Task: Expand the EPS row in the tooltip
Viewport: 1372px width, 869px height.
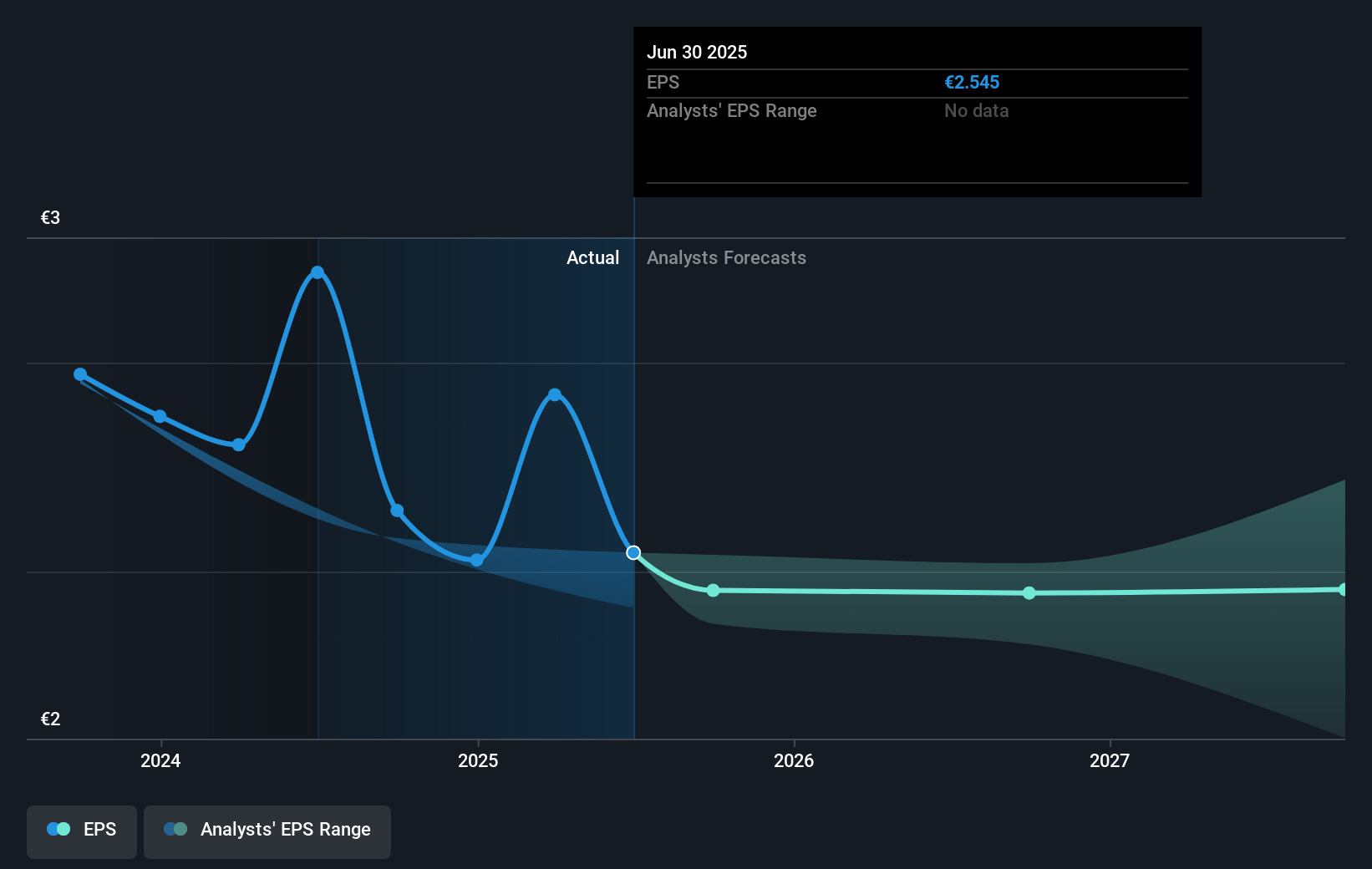Action: 663,82
